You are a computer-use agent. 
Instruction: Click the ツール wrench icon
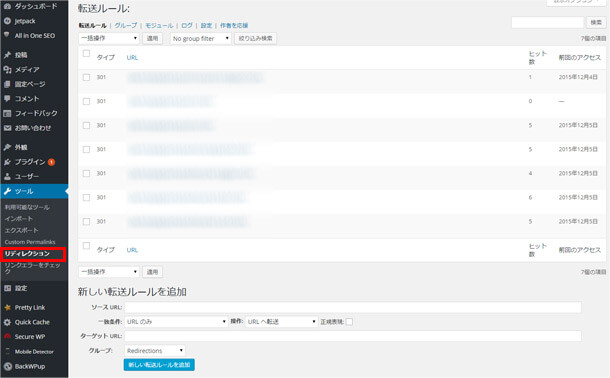coord(7,191)
